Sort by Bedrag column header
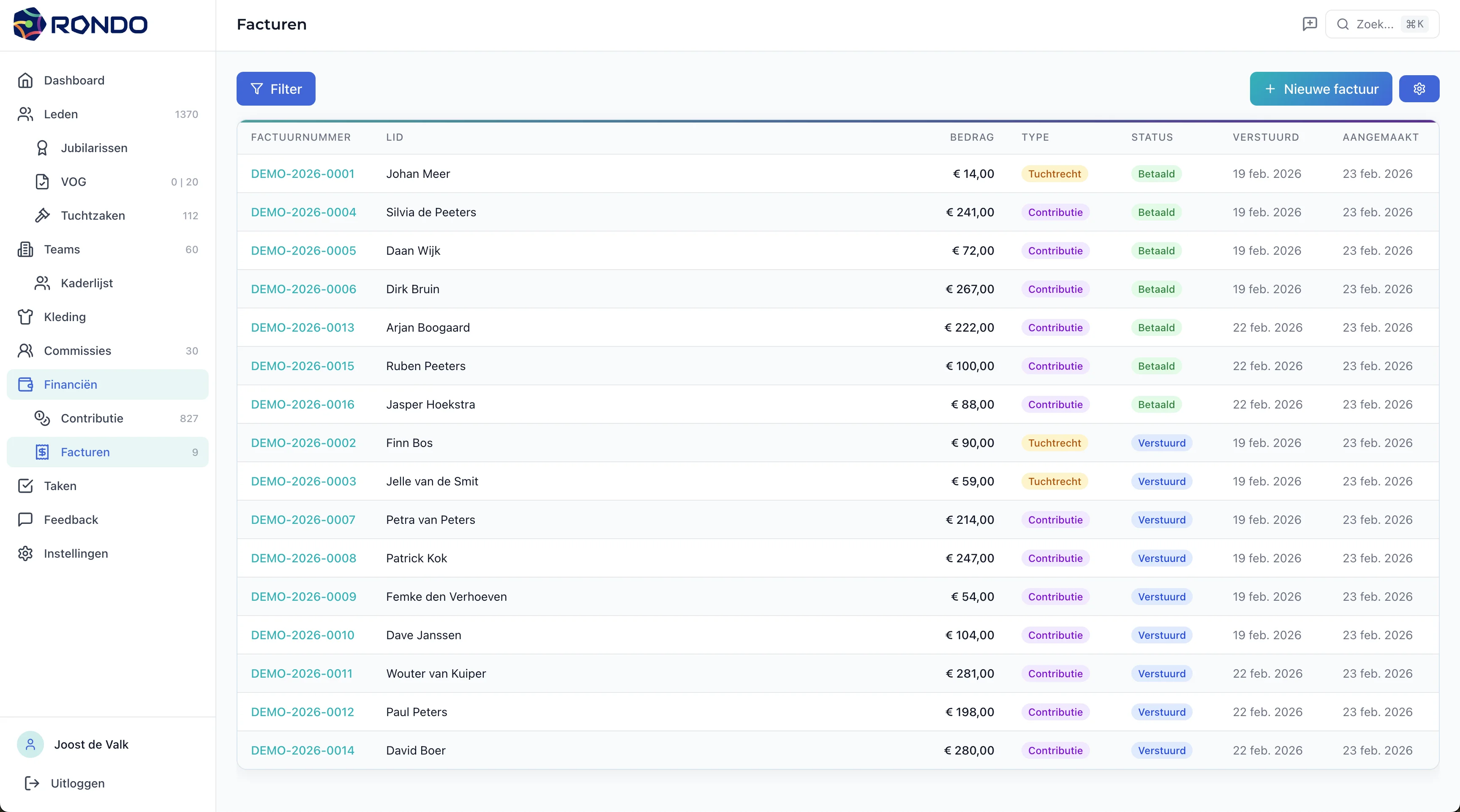 pyautogui.click(x=972, y=137)
